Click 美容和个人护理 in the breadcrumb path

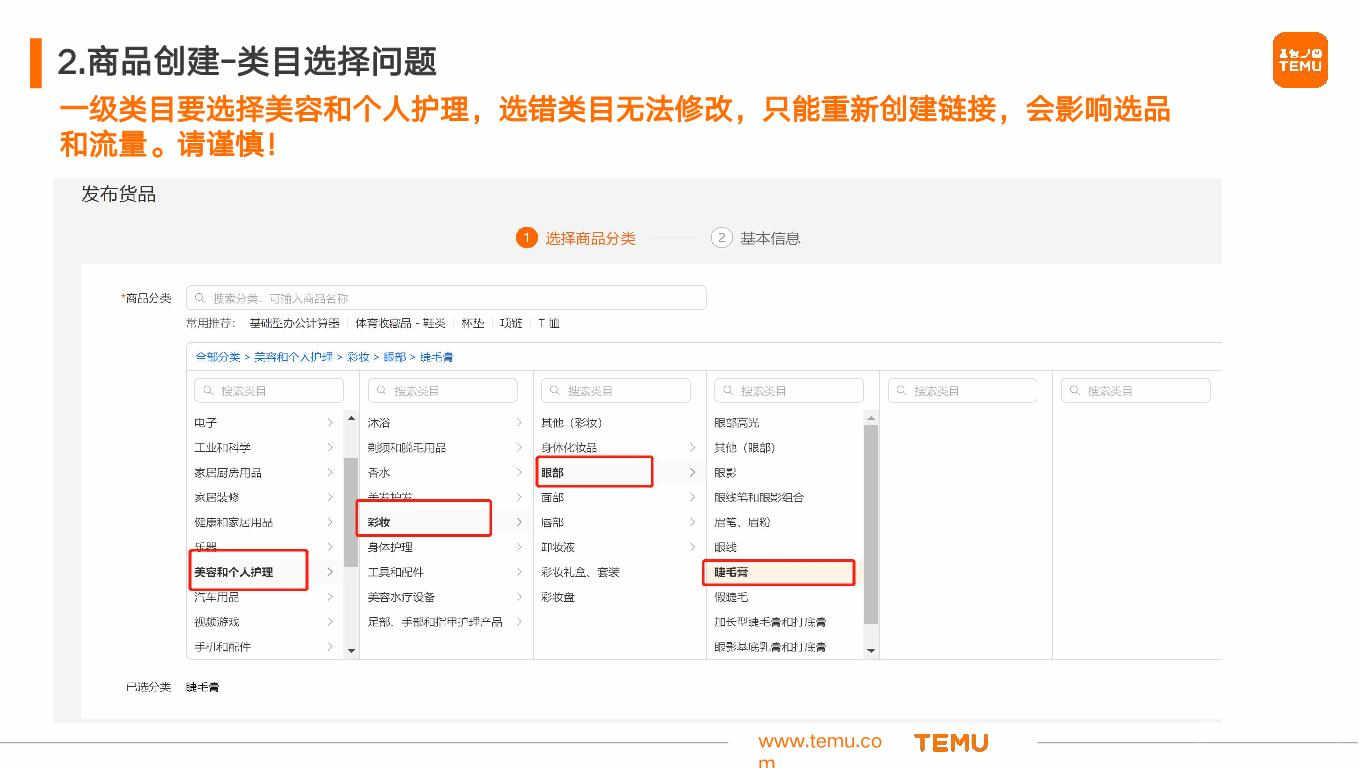(293, 357)
